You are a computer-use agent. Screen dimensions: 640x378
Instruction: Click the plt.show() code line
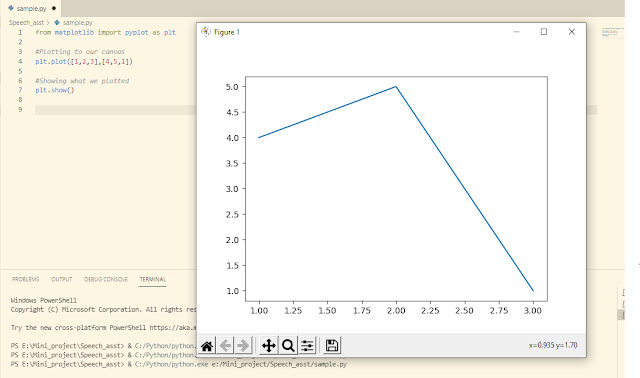[x=55, y=90]
